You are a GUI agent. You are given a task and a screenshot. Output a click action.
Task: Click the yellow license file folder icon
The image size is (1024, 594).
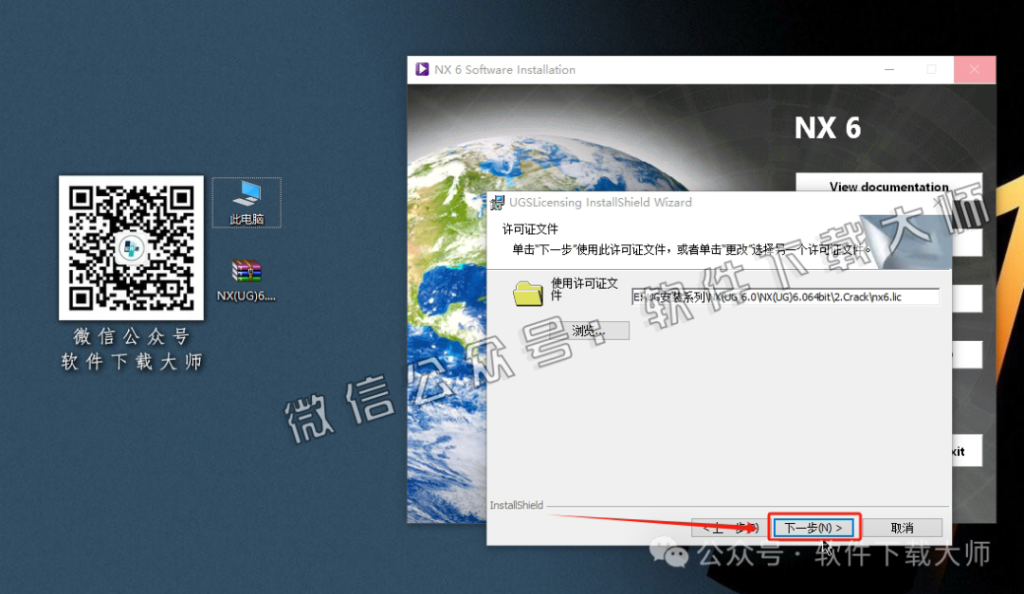pos(528,293)
